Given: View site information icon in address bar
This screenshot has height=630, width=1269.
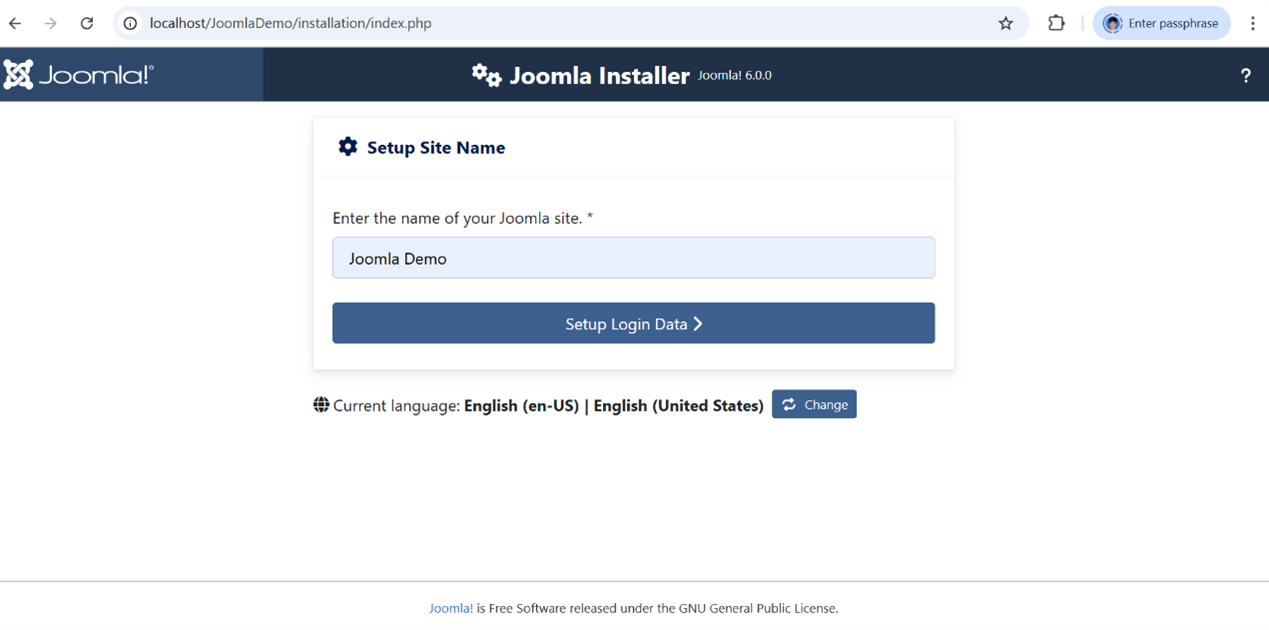Looking at the screenshot, I should pos(130,23).
